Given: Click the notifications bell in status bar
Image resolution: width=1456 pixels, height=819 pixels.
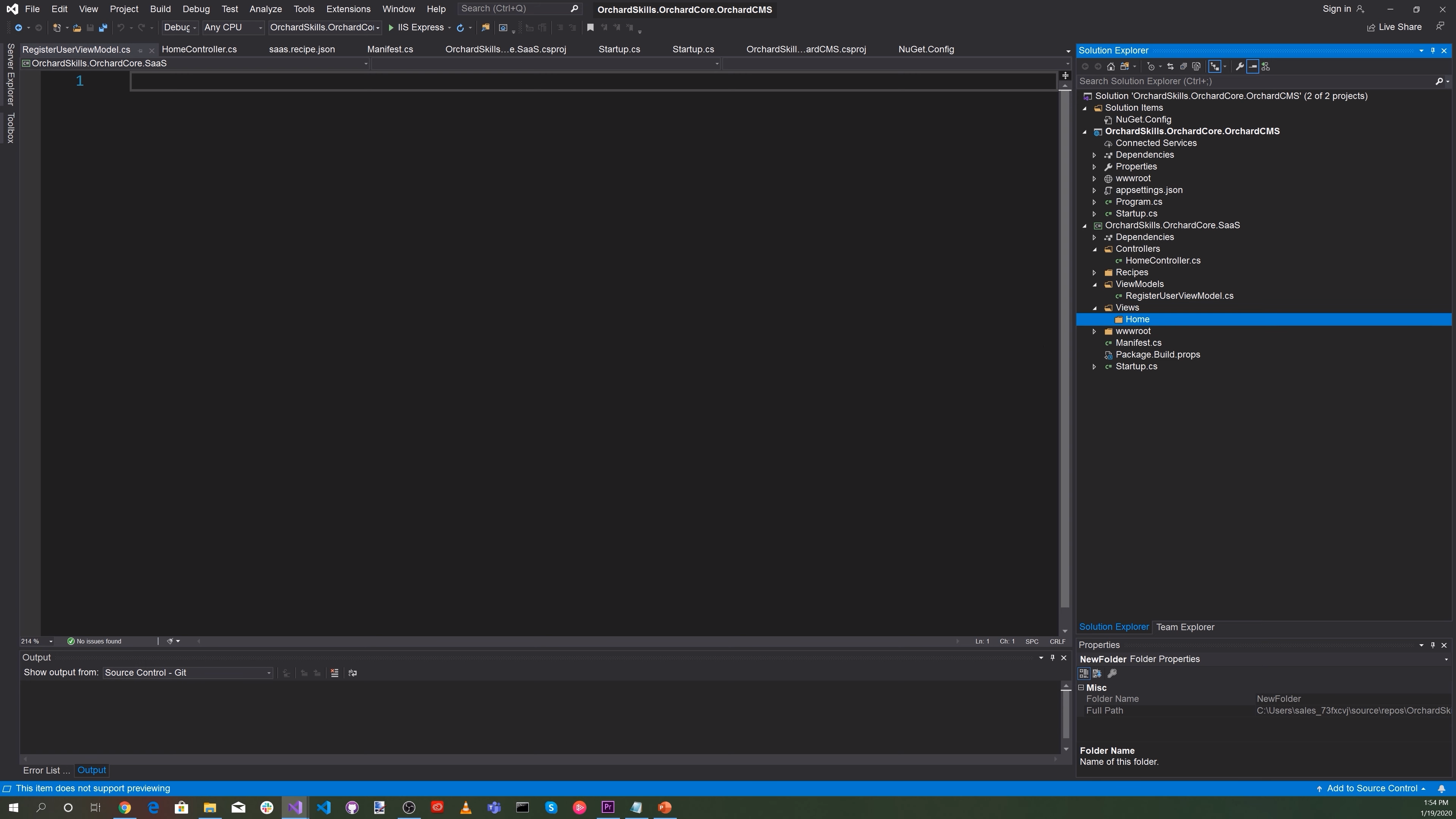Looking at the screenshot, I should (1441, 789).
